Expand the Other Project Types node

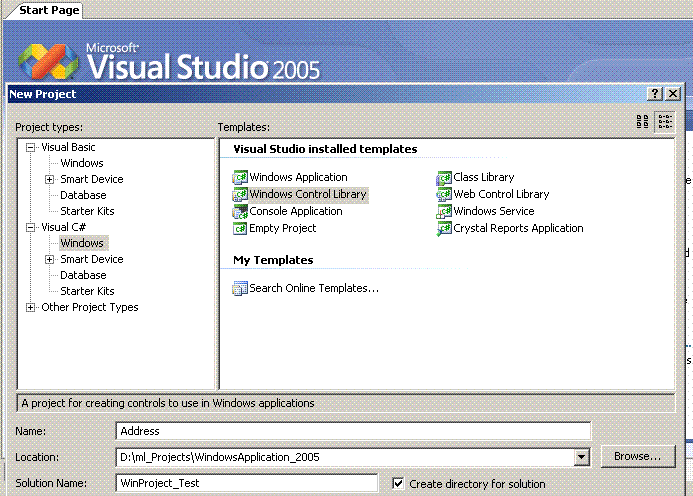30,308
